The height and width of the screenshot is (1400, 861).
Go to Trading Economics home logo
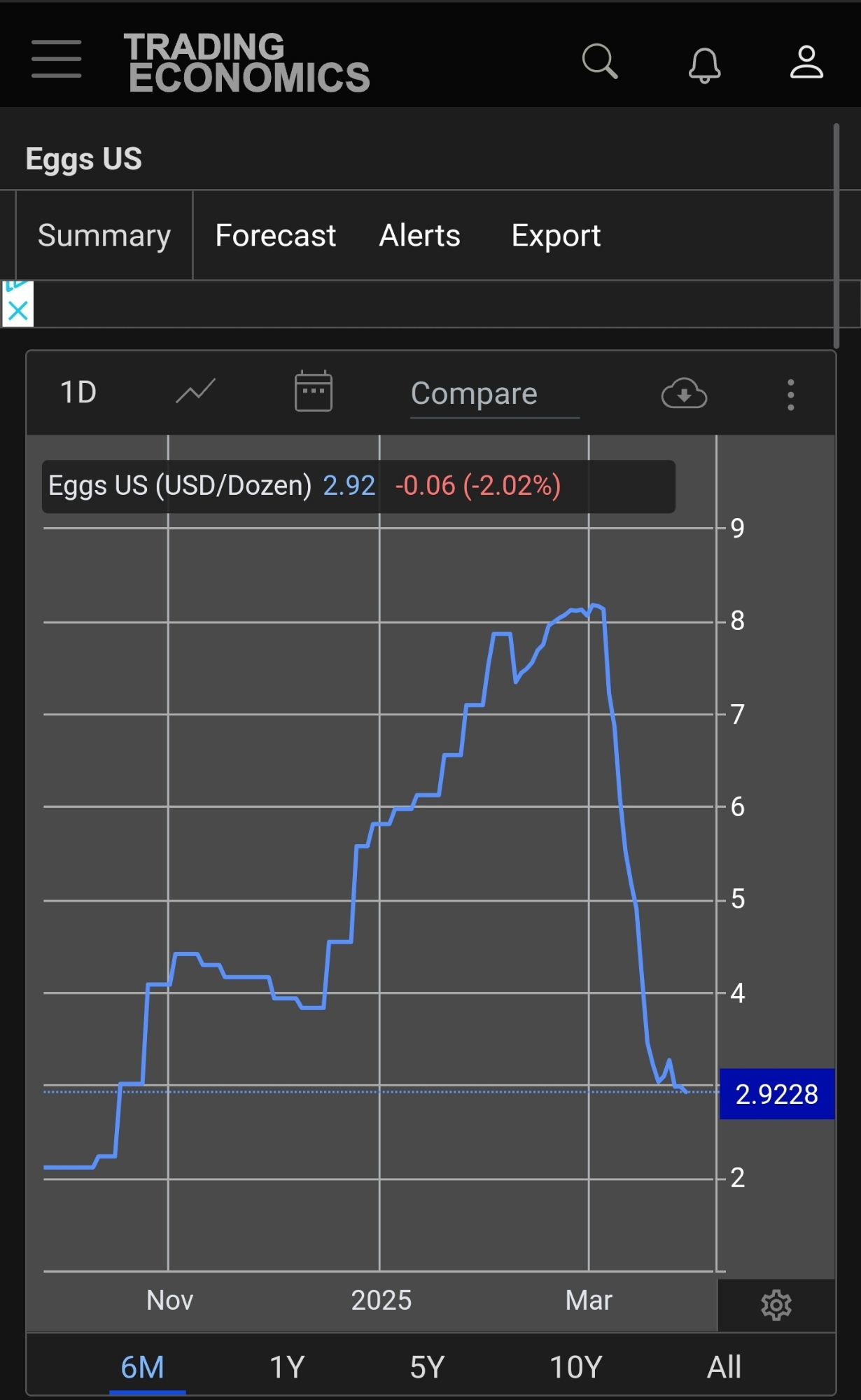click(247, 62)
